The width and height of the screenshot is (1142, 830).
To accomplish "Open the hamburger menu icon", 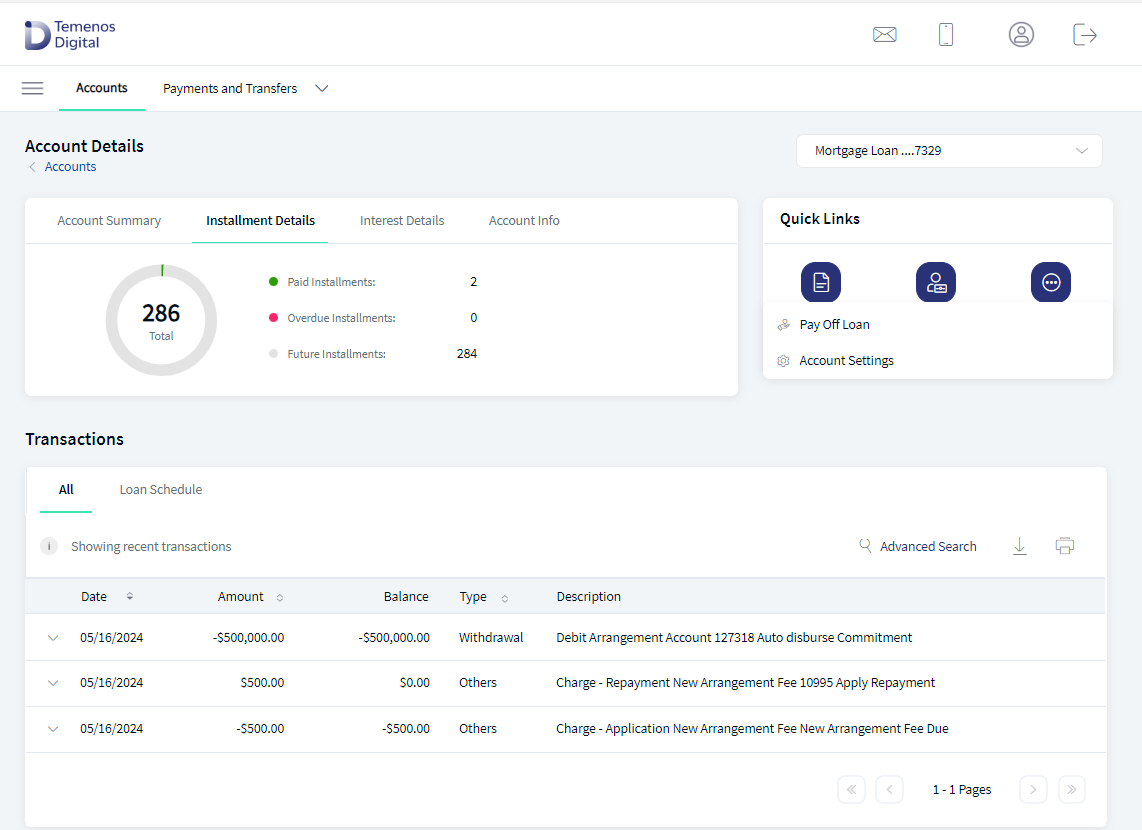I will coord(32,88).
